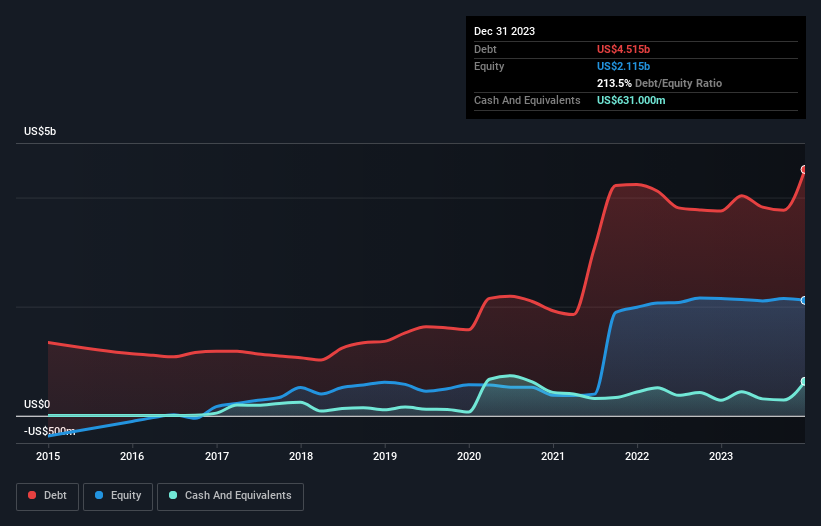This screenshot has height=526, width=821.
Task: Select the red Debt endpoint marker
Action: tap(804, 170)
